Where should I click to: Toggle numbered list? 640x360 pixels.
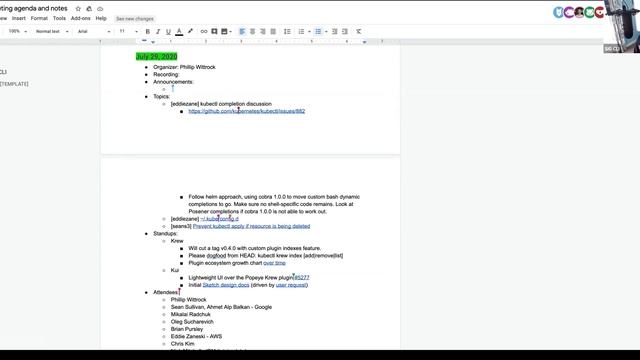point(301,31)
